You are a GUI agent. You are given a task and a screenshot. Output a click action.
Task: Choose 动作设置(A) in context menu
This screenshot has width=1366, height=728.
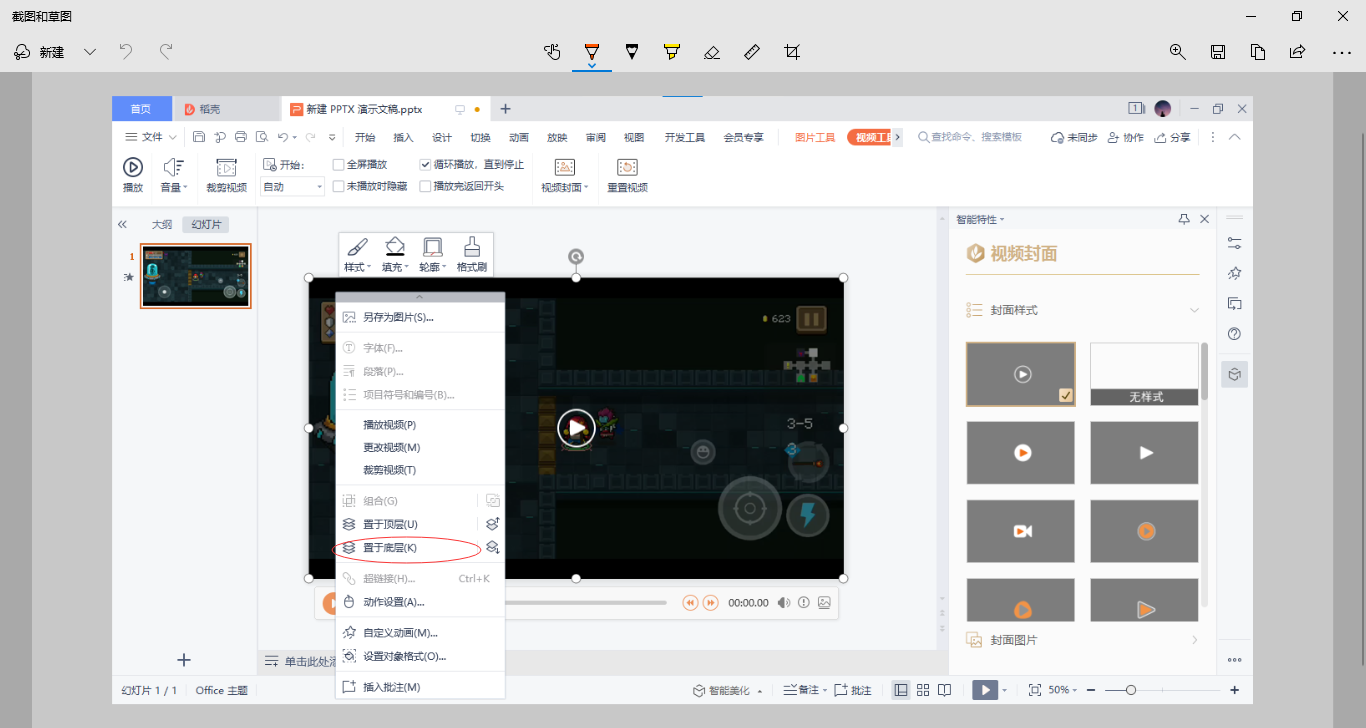(x=420, y=602)
